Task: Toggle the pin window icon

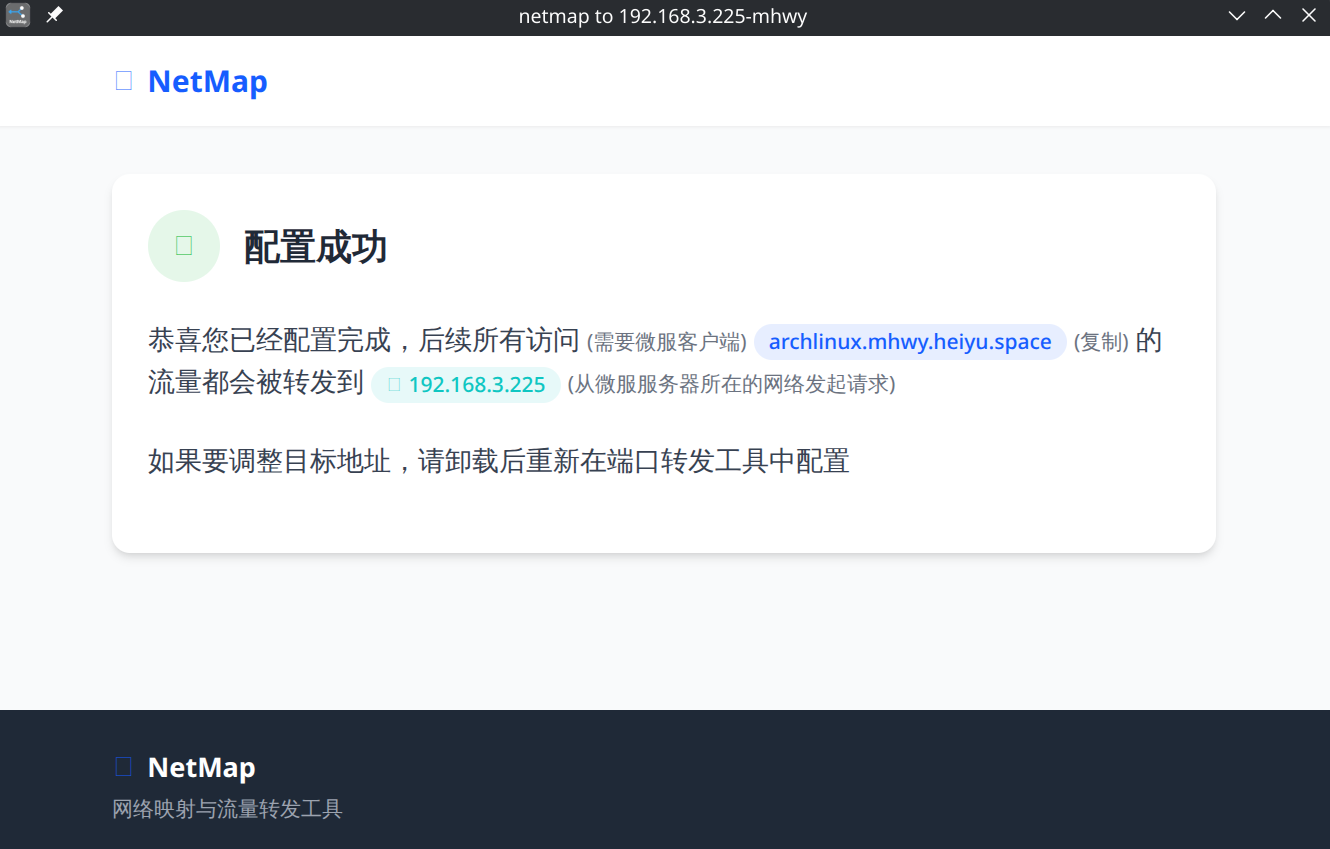Action: (x=54, y=15)
